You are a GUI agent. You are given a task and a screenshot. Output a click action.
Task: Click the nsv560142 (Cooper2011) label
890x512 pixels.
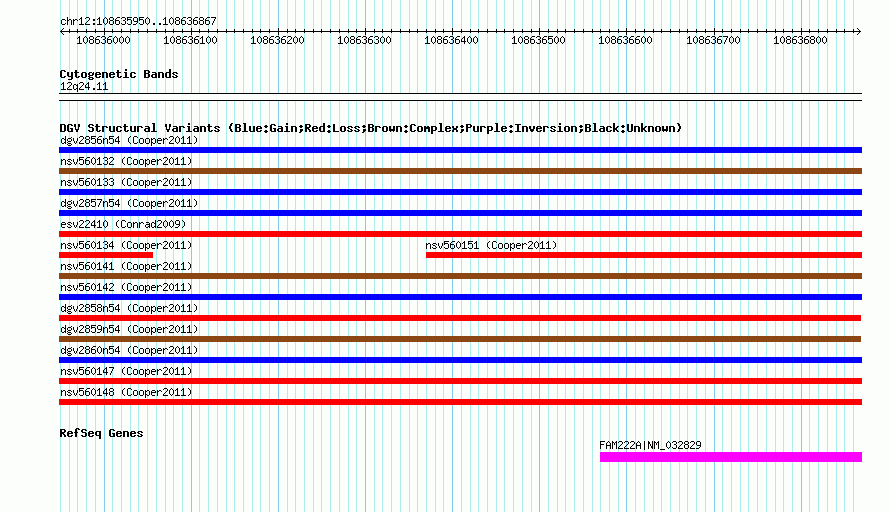pos(126,287)
